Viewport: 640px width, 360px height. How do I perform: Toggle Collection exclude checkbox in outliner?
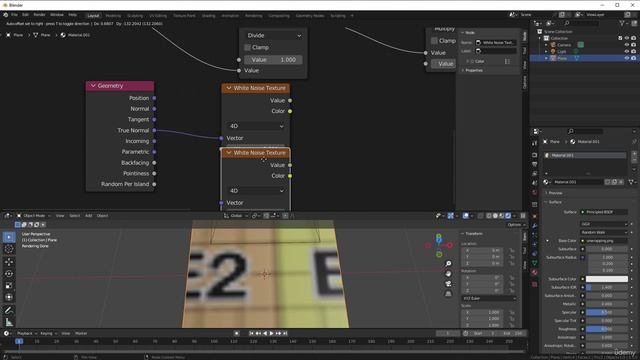[620, 38]
